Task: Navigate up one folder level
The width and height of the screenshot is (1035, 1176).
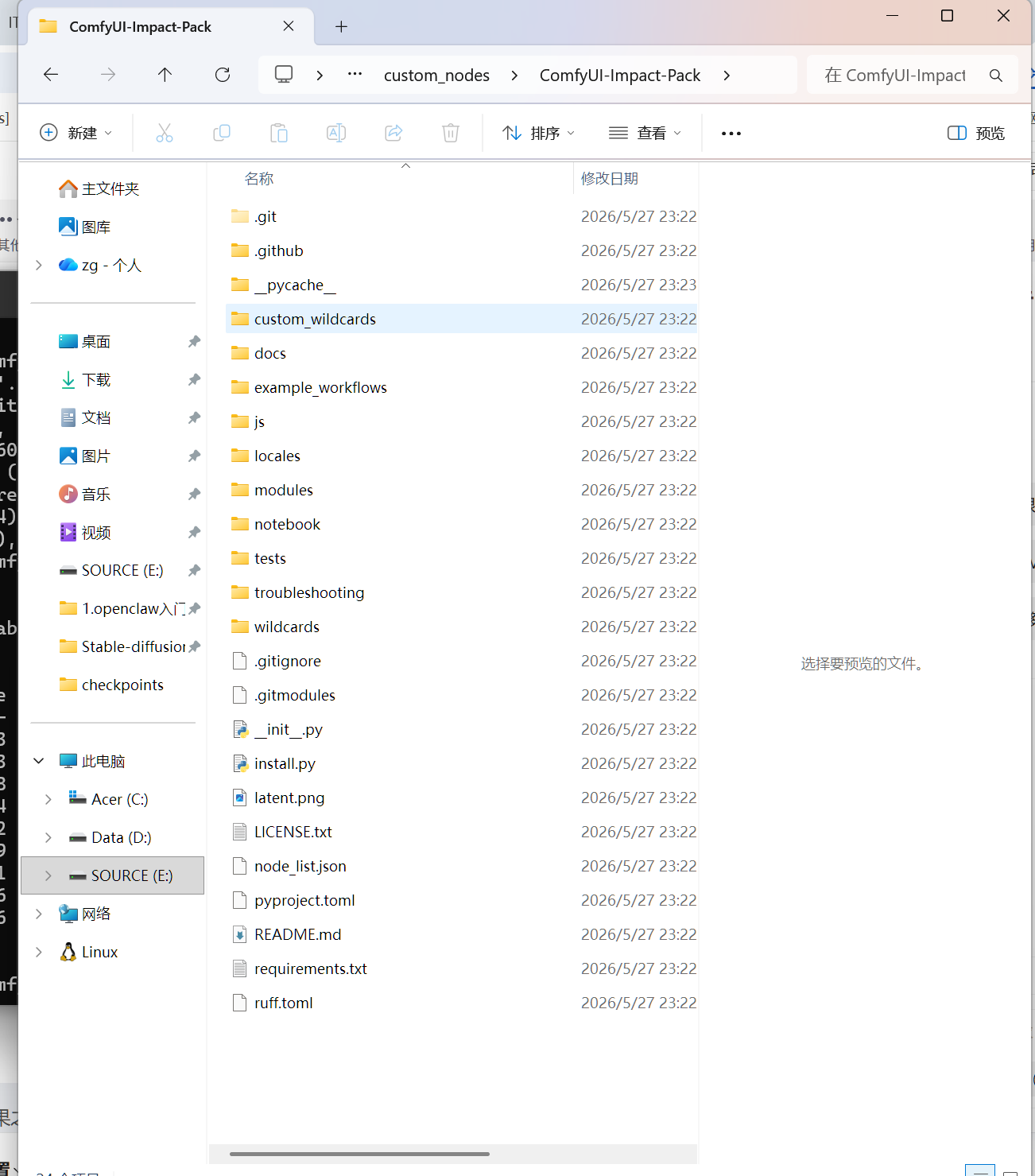Action: (165, 75)
